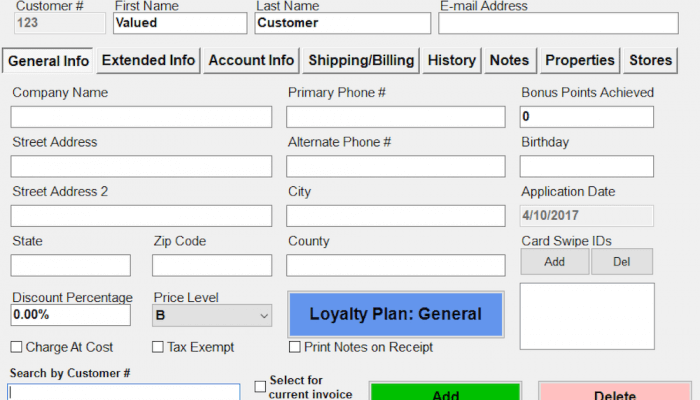Open the Account Info tab
The height and width of the screenshot is (400, 700).
(x=251, y=60)
